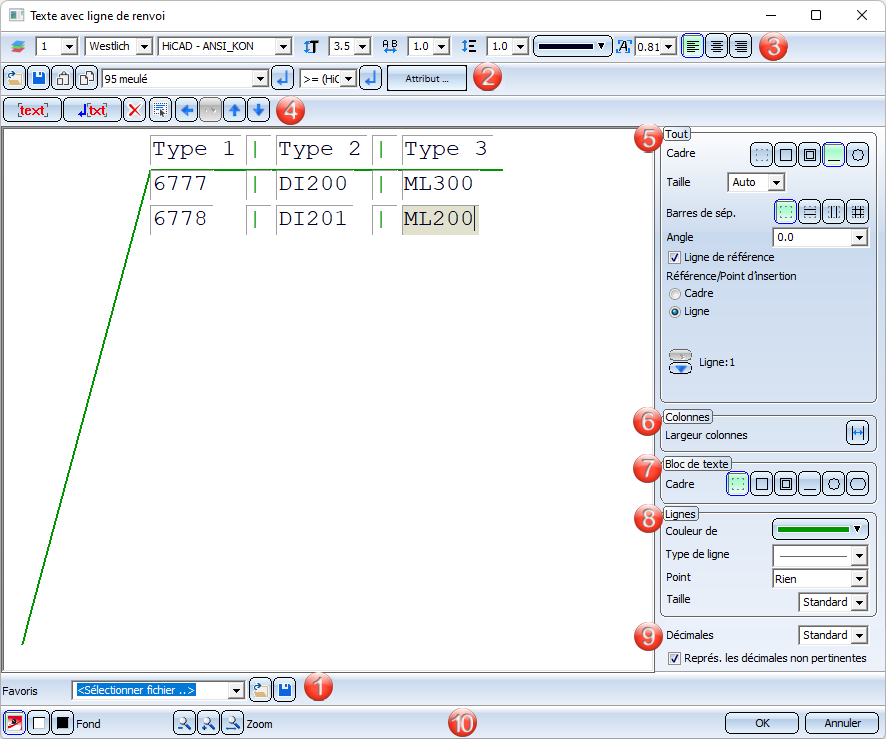Click the new line [txt] icon with blue arrow

click(92, 110)
